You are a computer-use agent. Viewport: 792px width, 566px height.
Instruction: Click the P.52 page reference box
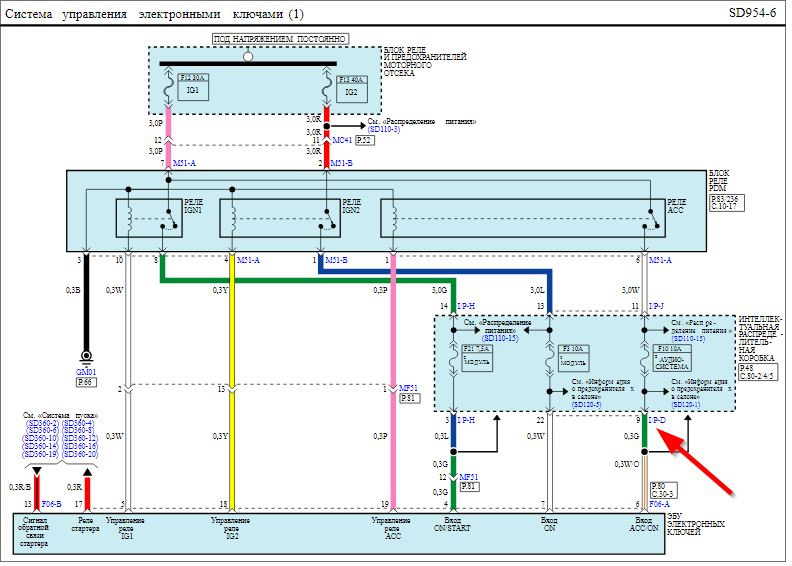pos(365,140)
